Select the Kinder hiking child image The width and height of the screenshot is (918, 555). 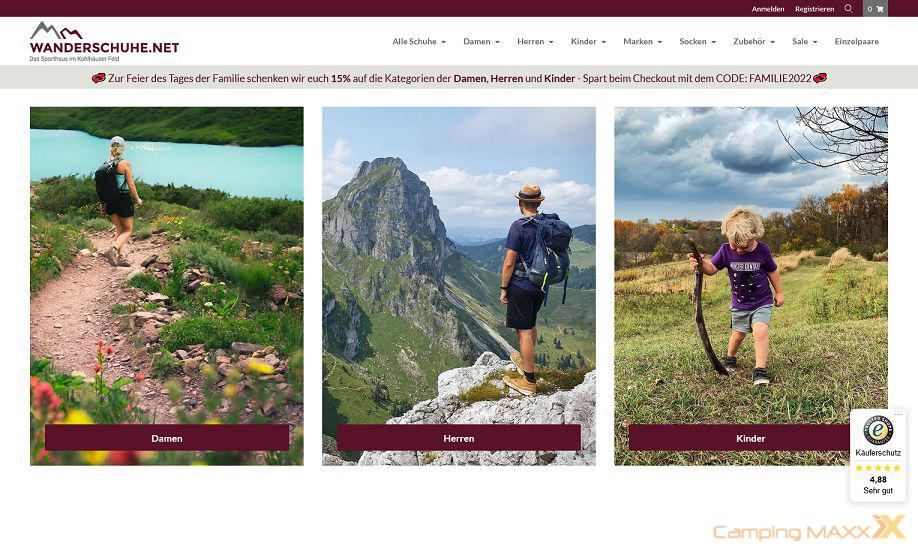(751, 263)
